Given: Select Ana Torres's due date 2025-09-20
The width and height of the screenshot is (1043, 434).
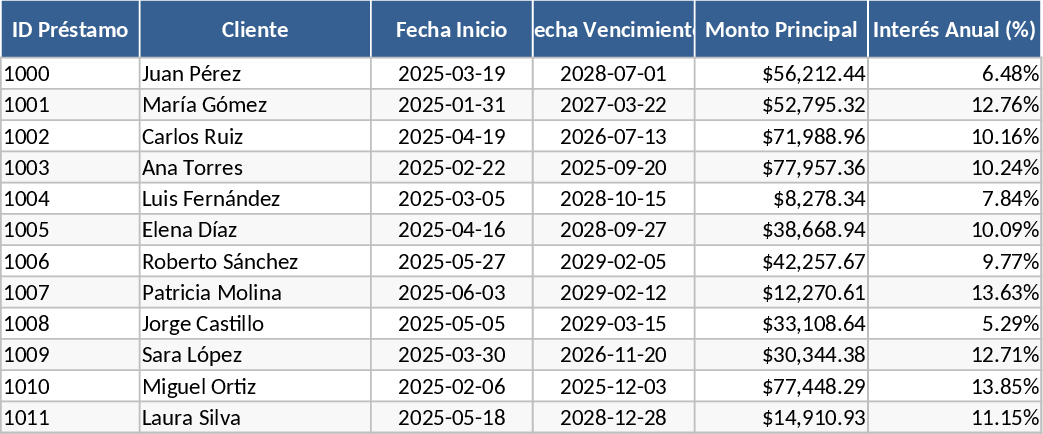Looking at the screenshot, I should [x=613, y=168].
